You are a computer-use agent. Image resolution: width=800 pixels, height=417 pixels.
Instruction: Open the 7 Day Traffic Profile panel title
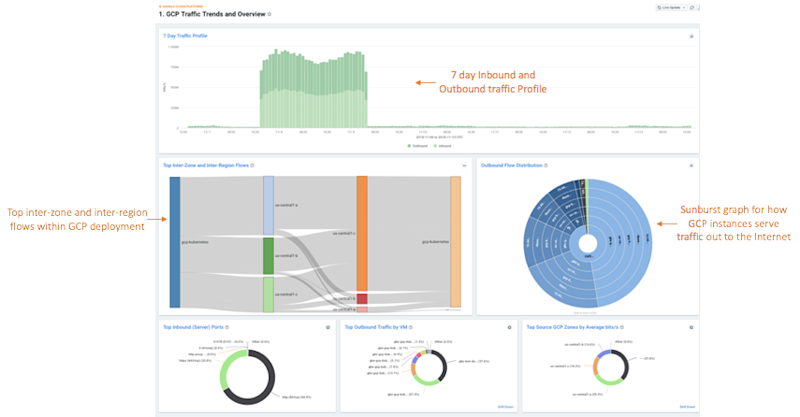point(185,36)
